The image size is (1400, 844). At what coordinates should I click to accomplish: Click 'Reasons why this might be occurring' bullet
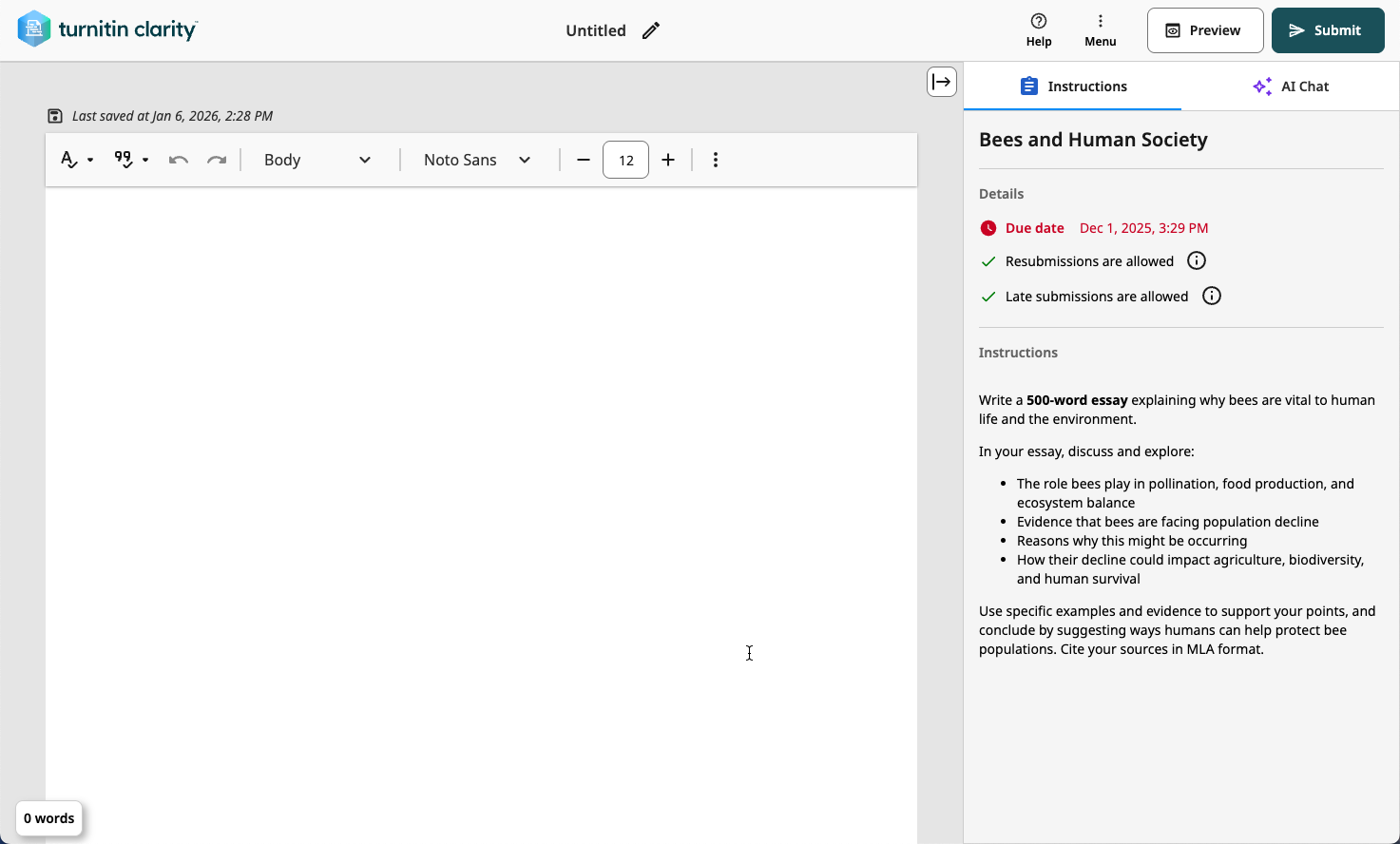[x=1132, y=541]
